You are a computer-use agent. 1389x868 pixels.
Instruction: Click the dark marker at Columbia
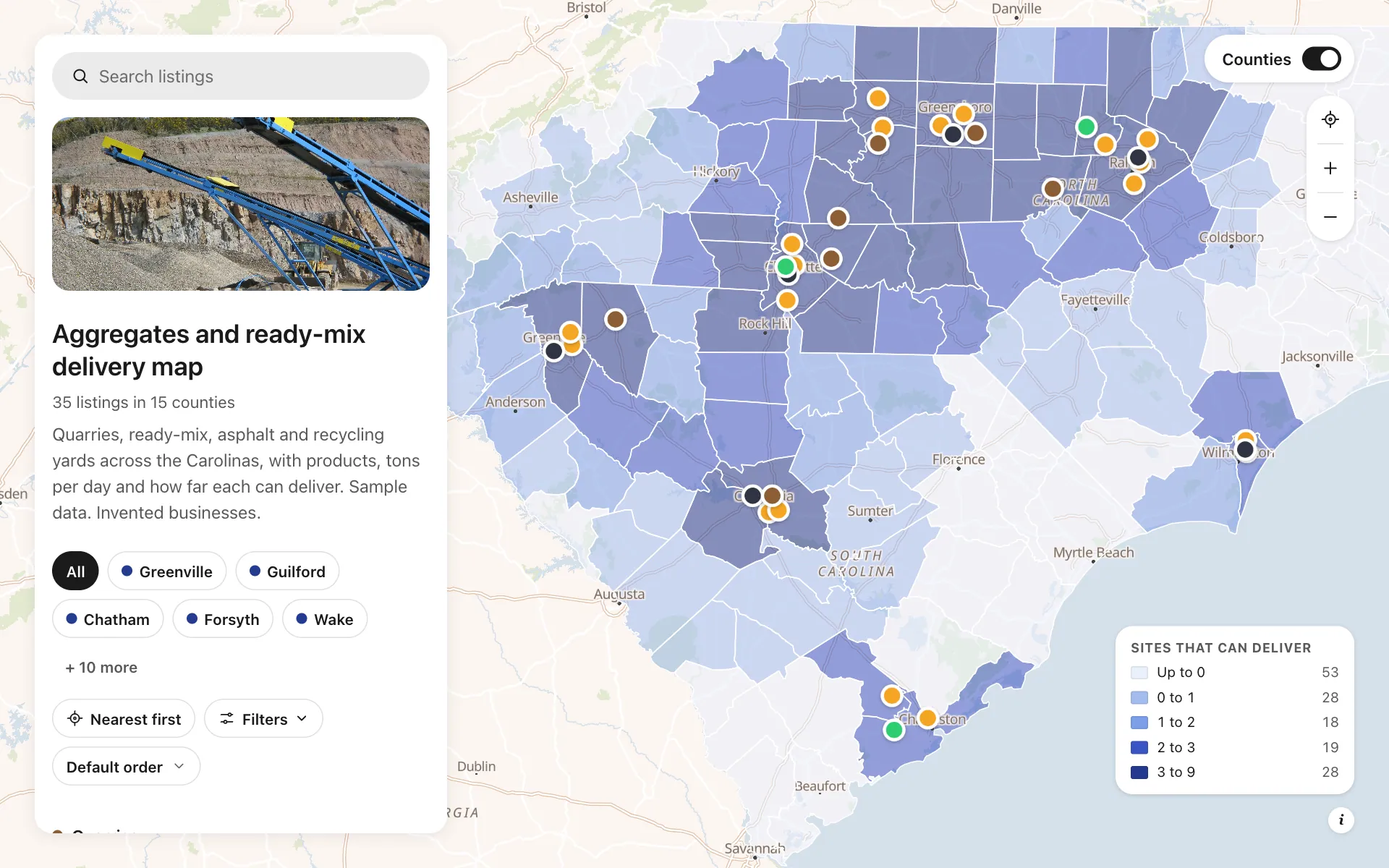click(752, 495)
